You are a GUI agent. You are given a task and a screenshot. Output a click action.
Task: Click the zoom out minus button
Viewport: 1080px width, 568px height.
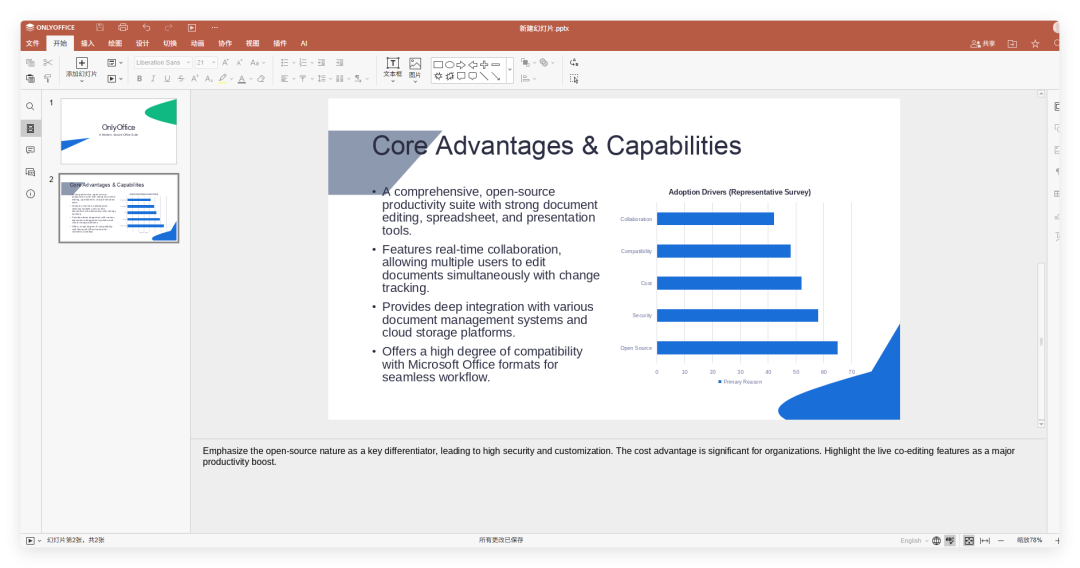[1001, 540]
